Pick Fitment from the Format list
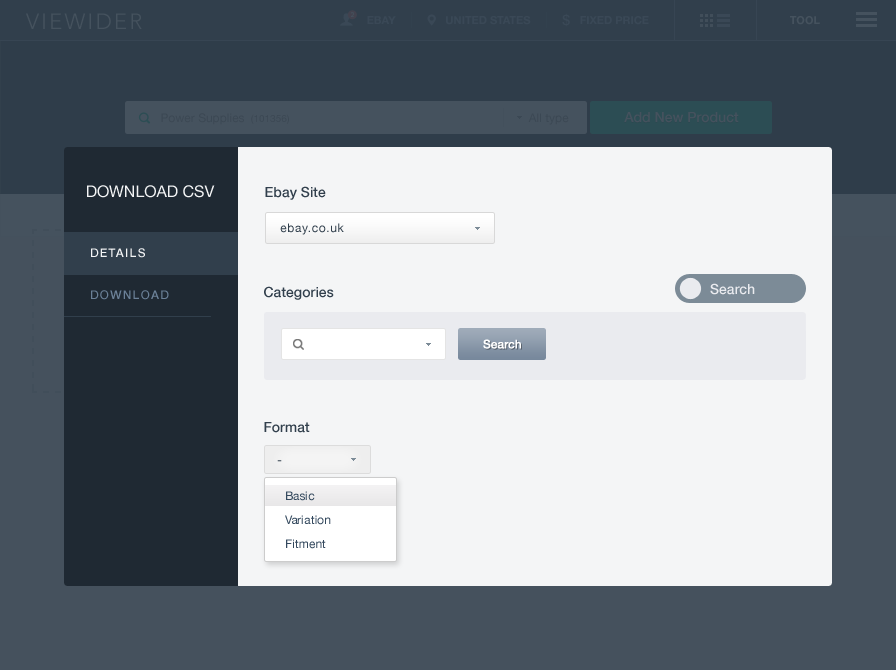The image size is (896, 670). [305, 544]
